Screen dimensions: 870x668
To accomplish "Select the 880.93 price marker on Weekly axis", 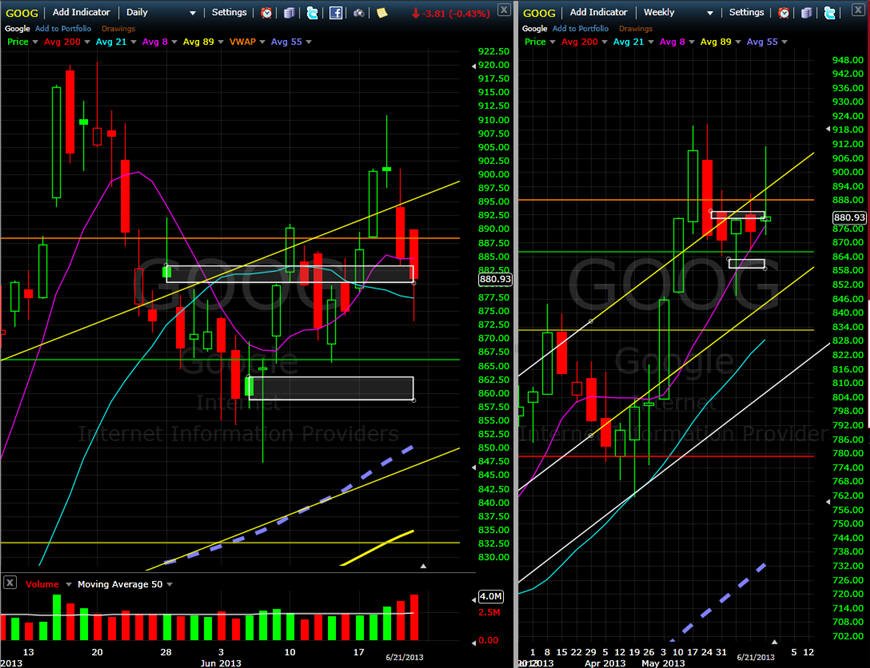I will pos(849,218).
